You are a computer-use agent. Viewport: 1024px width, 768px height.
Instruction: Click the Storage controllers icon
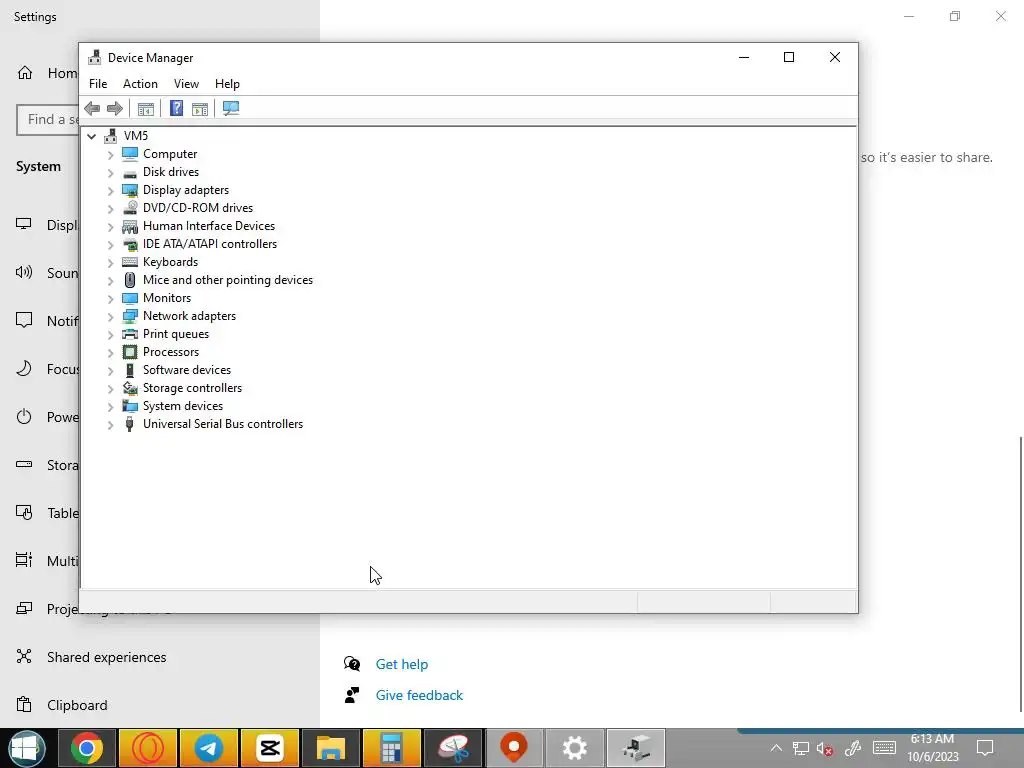click(130, 388)
